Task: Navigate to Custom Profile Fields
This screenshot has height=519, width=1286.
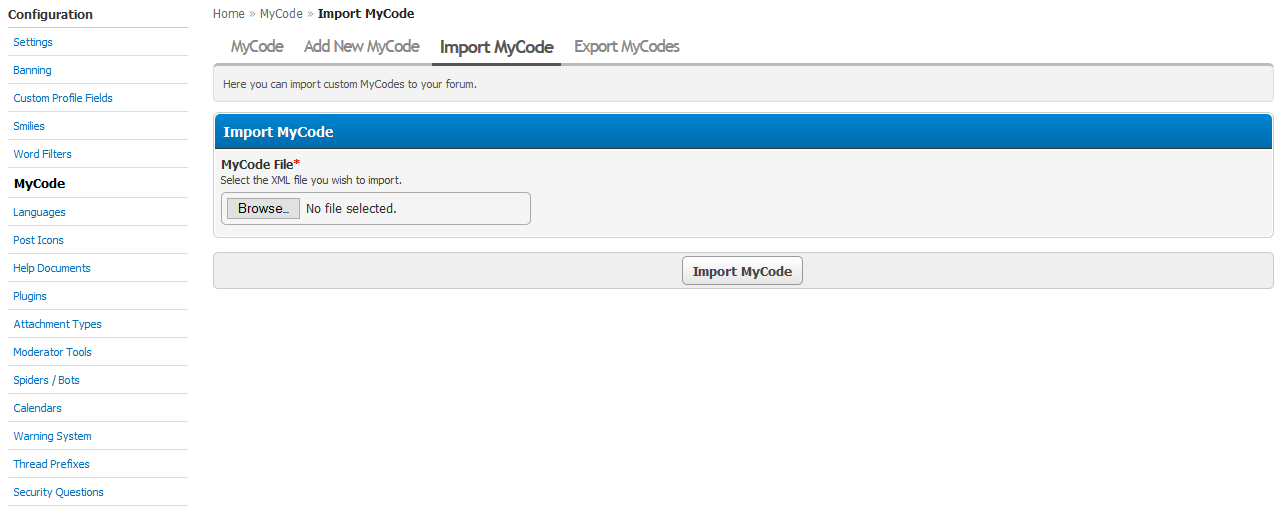Action: click(x=63, y=98)
